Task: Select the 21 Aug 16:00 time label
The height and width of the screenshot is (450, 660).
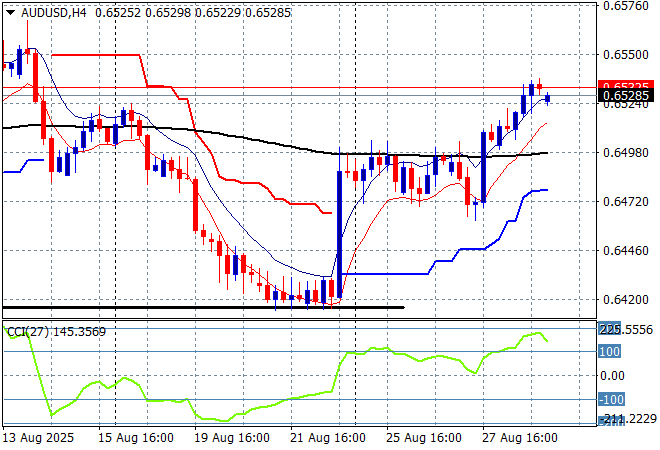Action: point(326,438)
